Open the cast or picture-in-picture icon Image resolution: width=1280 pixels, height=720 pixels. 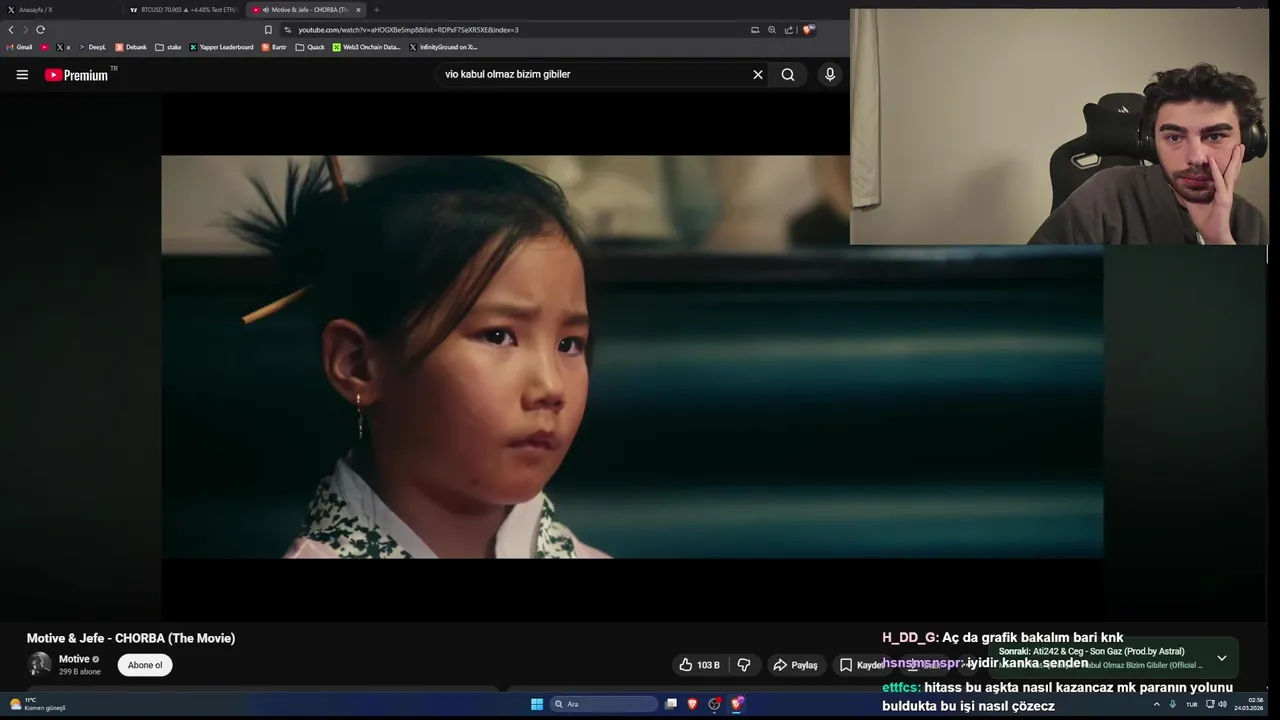(x=755, y=30)
